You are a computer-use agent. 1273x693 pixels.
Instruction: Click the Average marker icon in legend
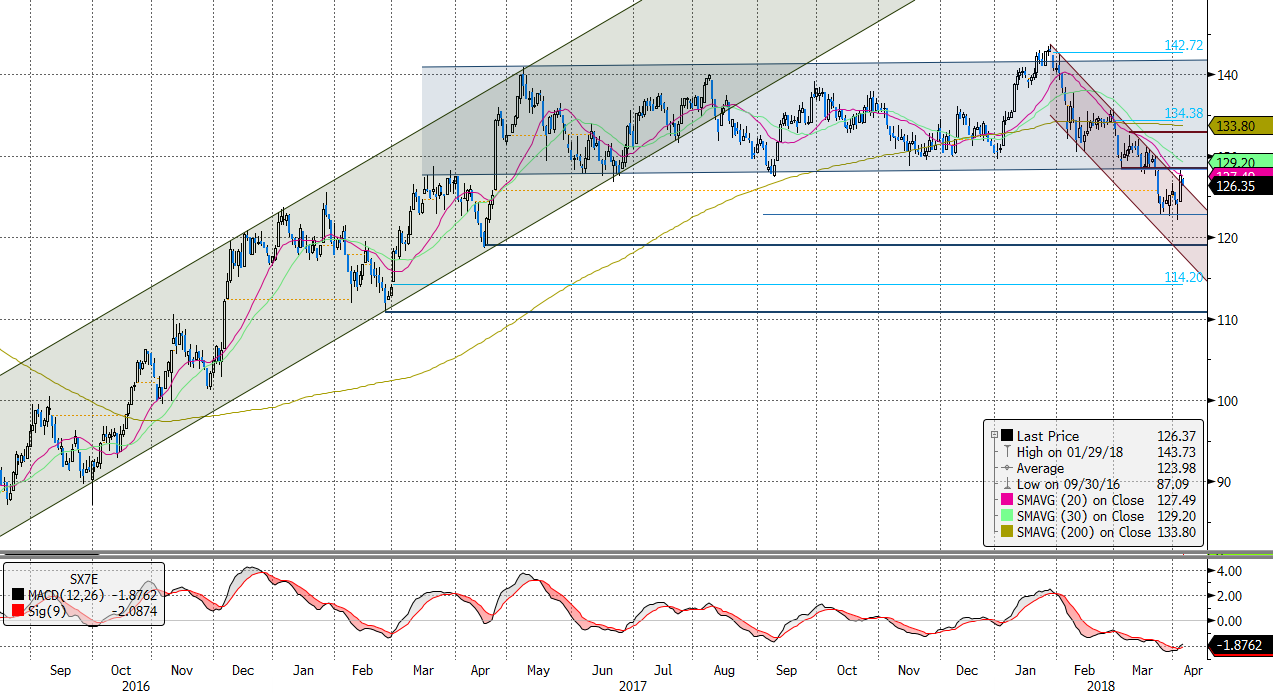click(x=1006, y=468)
